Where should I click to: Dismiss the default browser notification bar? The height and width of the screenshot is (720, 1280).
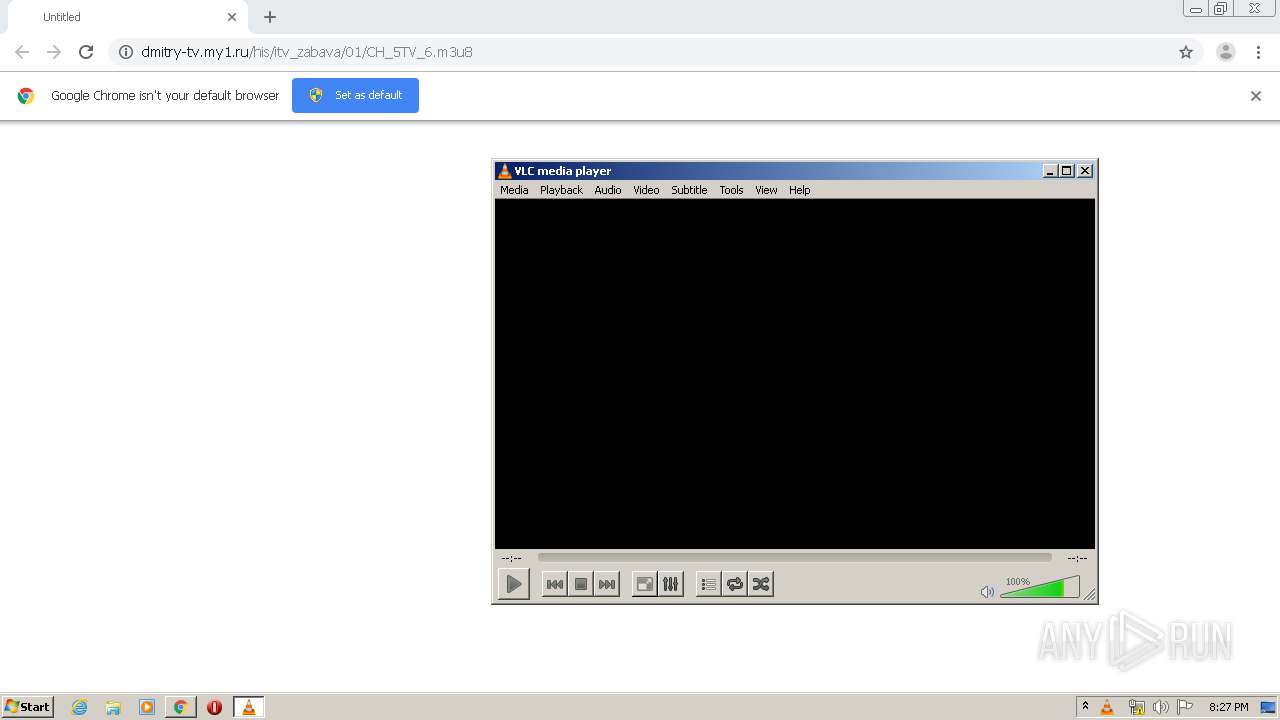click(1256, 96)
